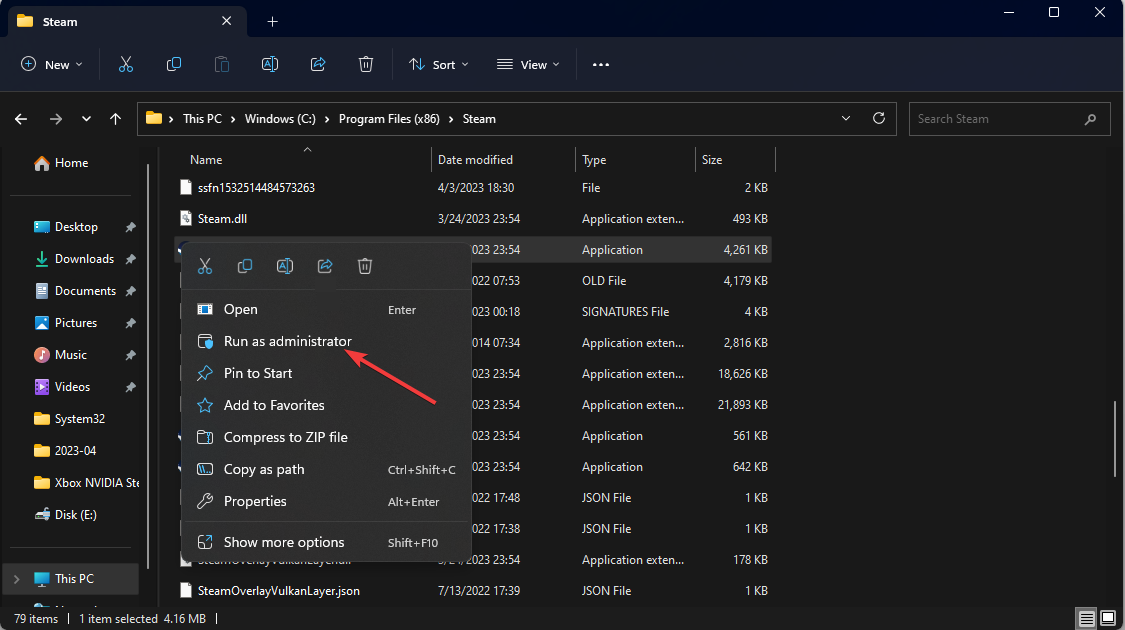This screenshot has width=1125, height=630.
Task: Expand breadcrumb chevron after Windows (C:)
Action: [327, 119]
